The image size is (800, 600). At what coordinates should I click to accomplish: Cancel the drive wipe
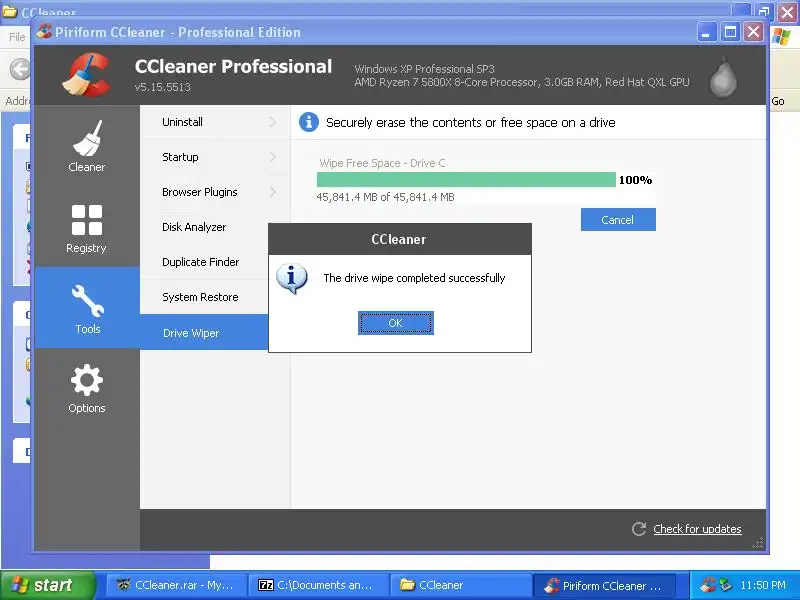tap(618, 219)
